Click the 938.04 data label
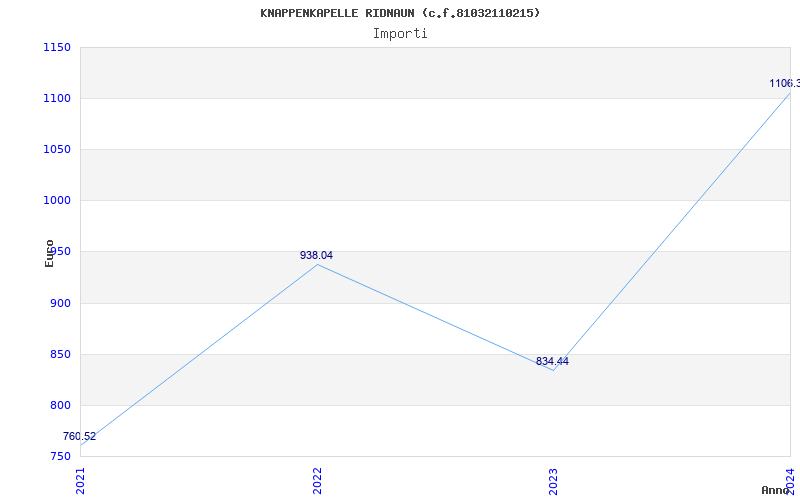The image size is (800, 500). tap(316, 256)
